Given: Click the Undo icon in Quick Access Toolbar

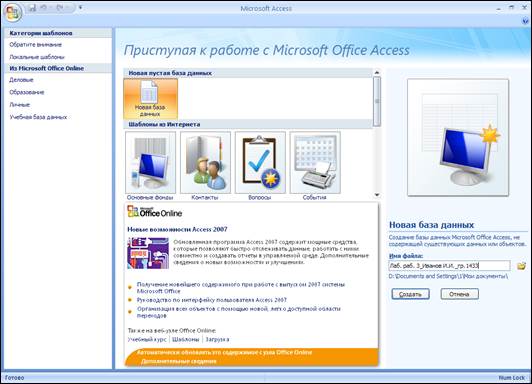Looking at the screenshot, I should point(44,8).
